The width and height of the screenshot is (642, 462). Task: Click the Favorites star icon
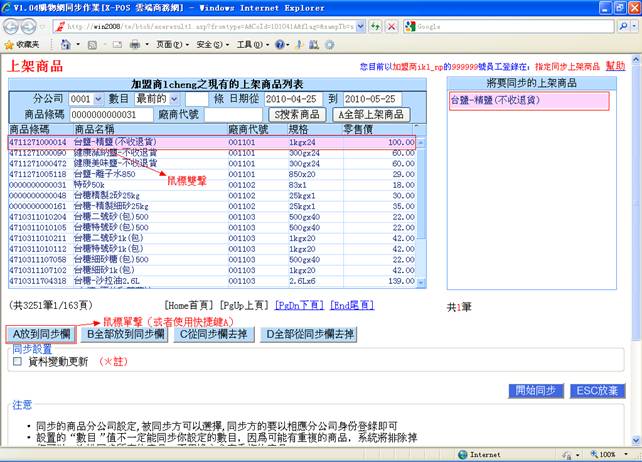click(x=9, y=45)
